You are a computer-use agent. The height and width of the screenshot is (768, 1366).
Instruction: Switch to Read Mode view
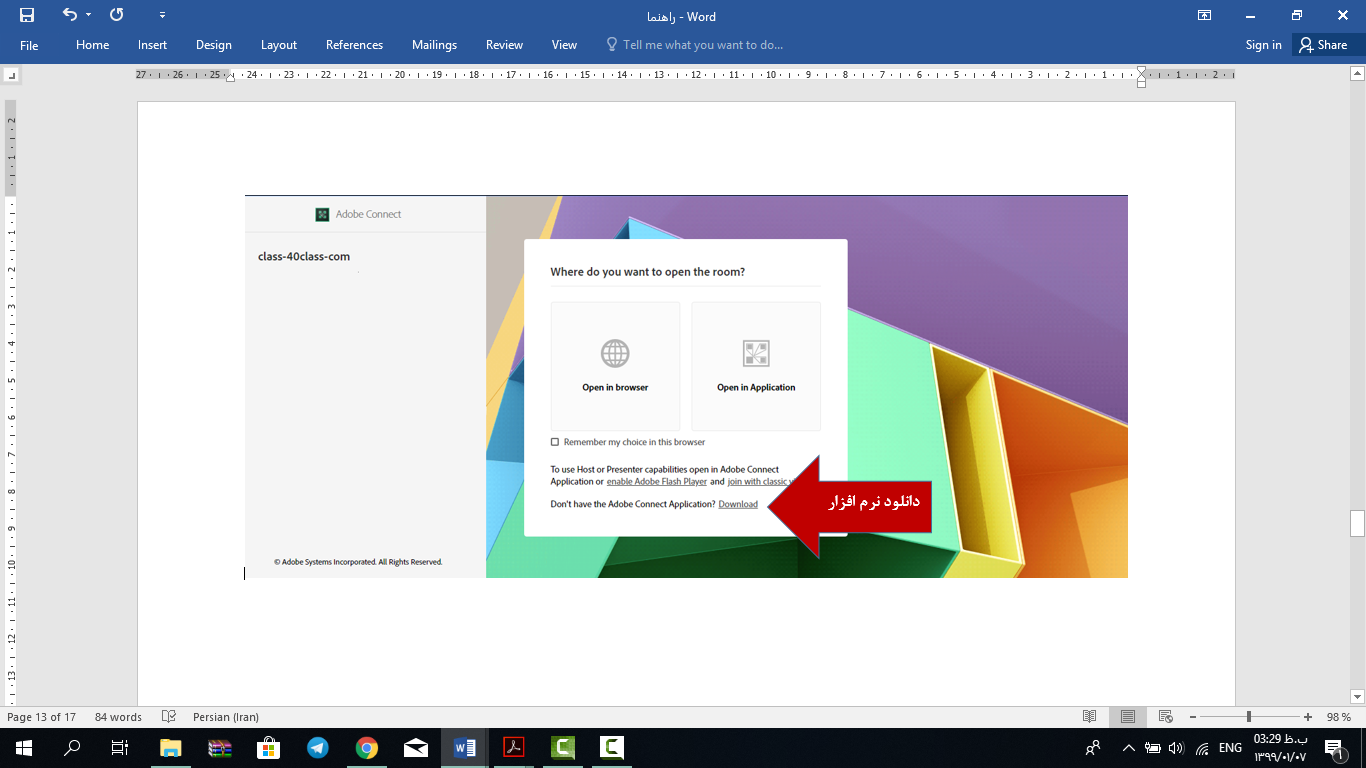pos(1090,717)
